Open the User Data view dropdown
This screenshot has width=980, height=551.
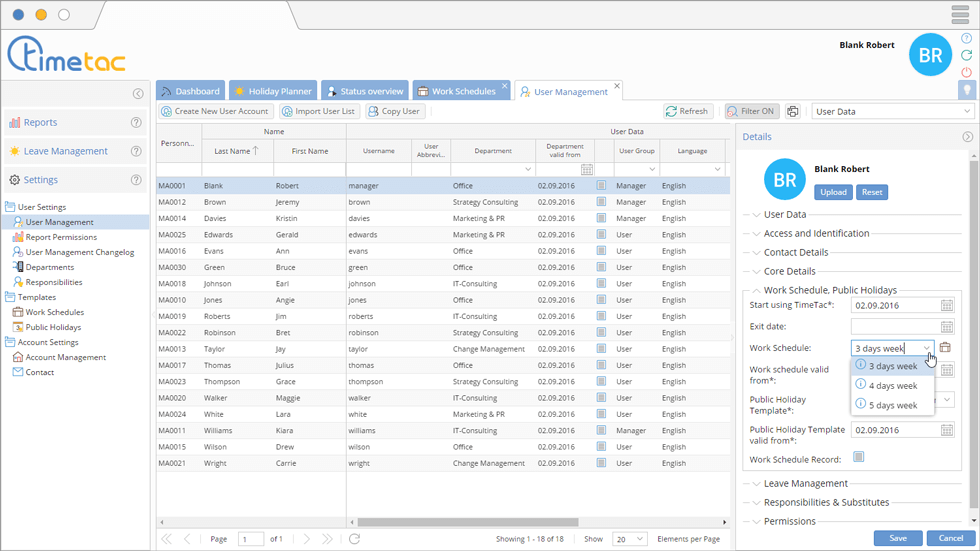coord(892,112)
